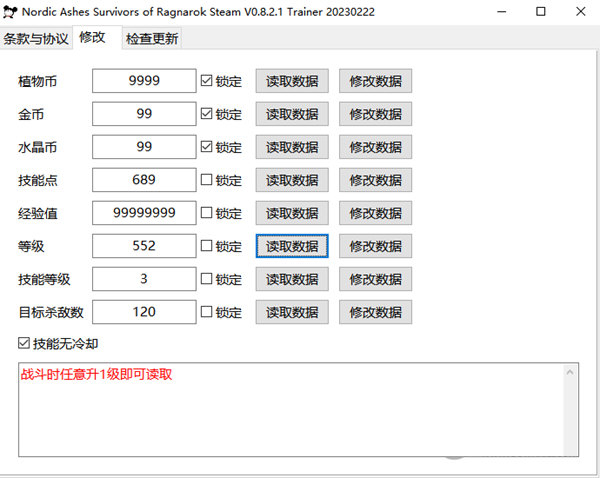Screen dimensions: 600x478
Task: Toggle the 锁定 checkbox for 金币
Action: 207,114
